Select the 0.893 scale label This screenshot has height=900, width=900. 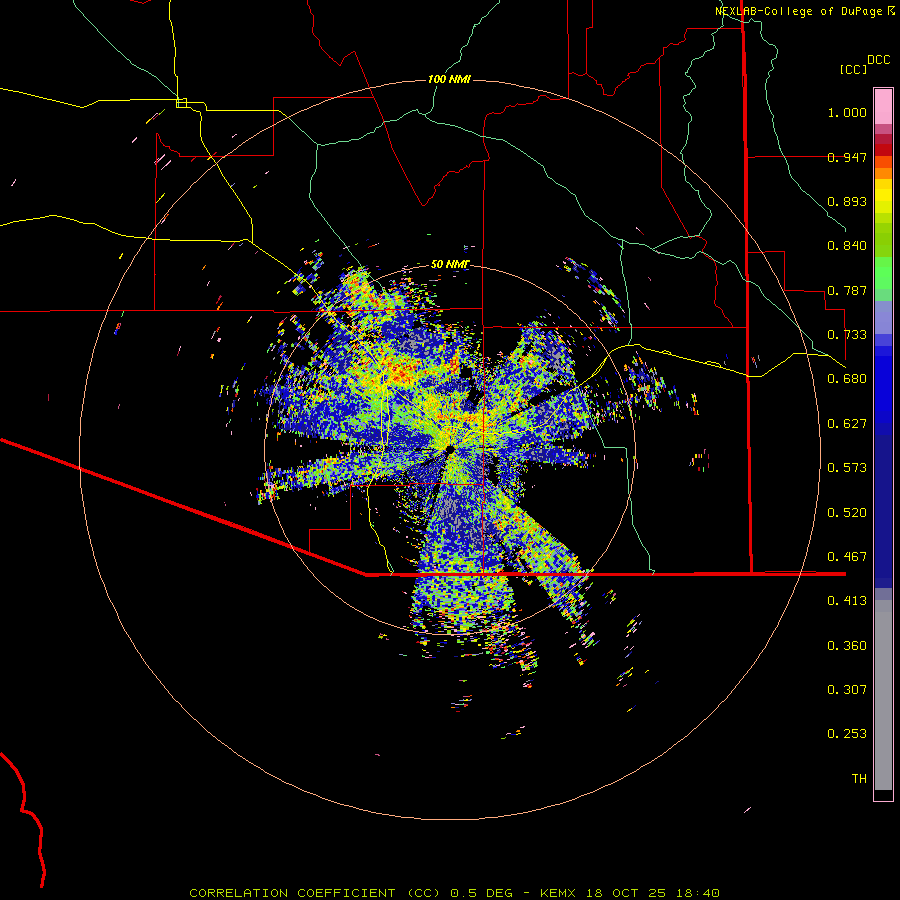click(x=847, y=201)
